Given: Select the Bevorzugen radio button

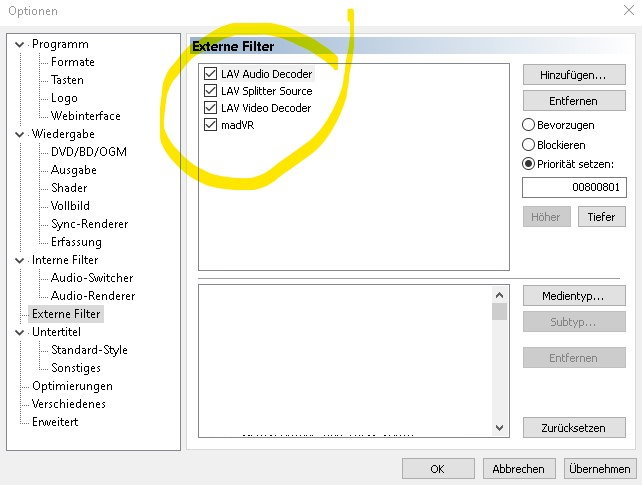Looking at the screenshot, I should [528, 125].
